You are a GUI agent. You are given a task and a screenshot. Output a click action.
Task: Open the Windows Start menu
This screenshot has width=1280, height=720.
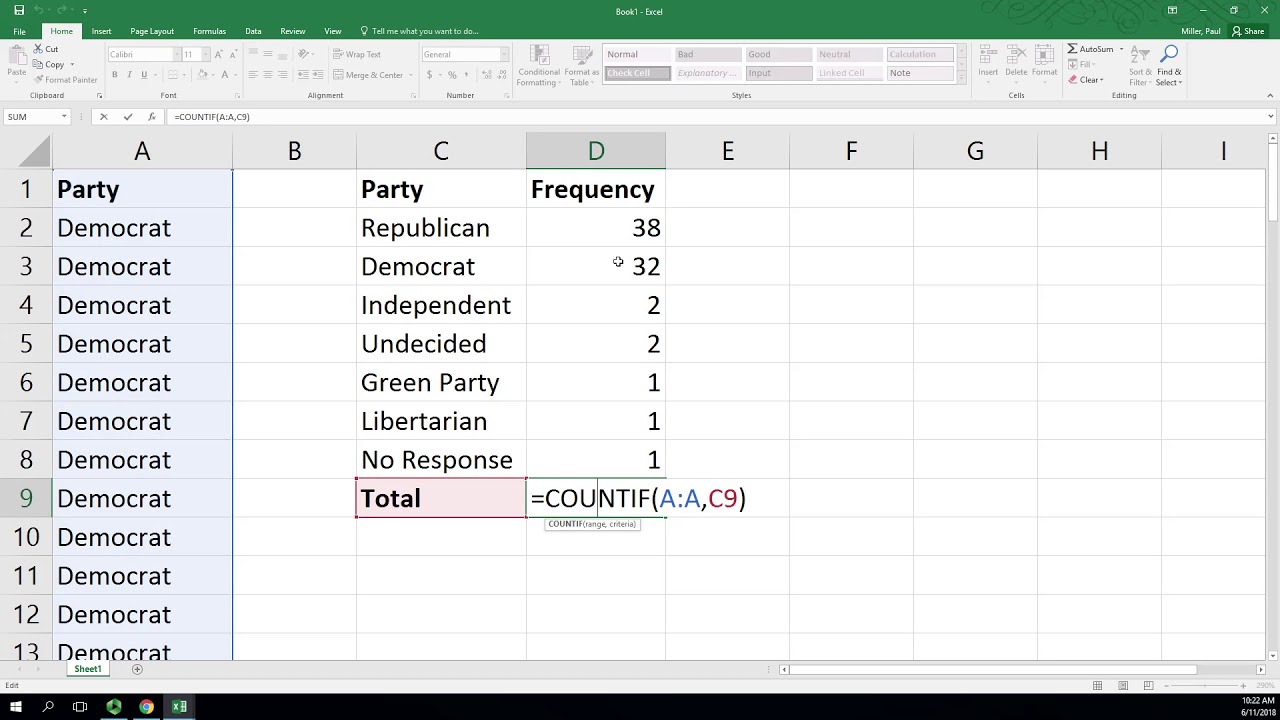pyautogui.click(x=16, y=707)
